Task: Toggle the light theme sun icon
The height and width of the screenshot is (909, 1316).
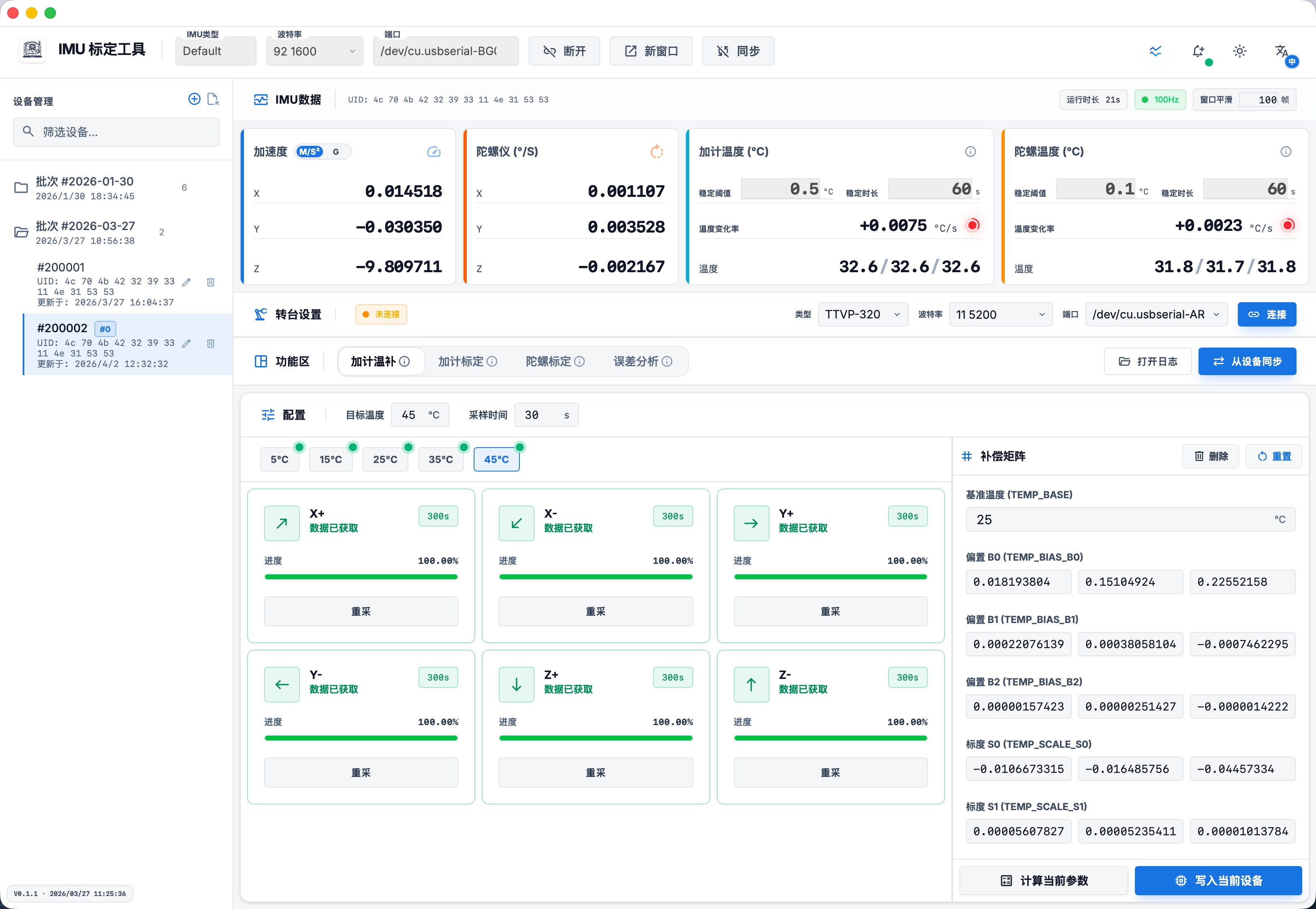Action: coord(1240,51)
